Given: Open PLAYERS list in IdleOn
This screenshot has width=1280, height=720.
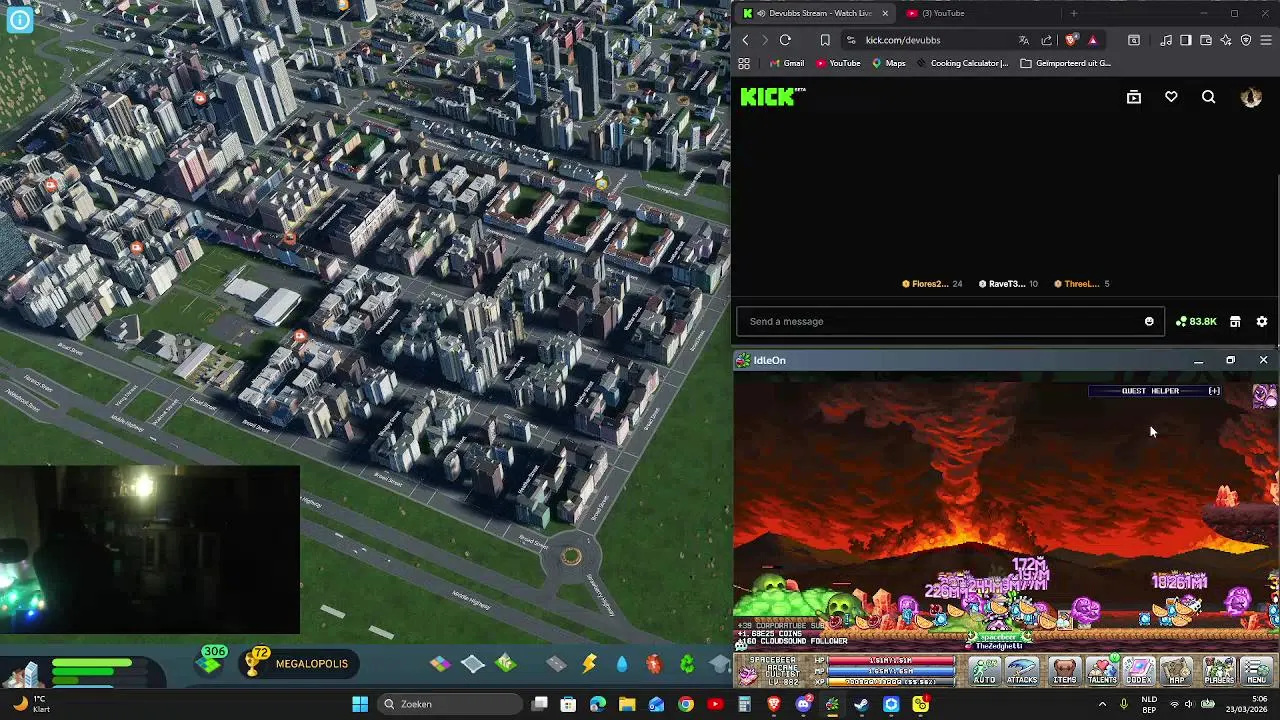Looking at the screenshot, I should 1219,671.
